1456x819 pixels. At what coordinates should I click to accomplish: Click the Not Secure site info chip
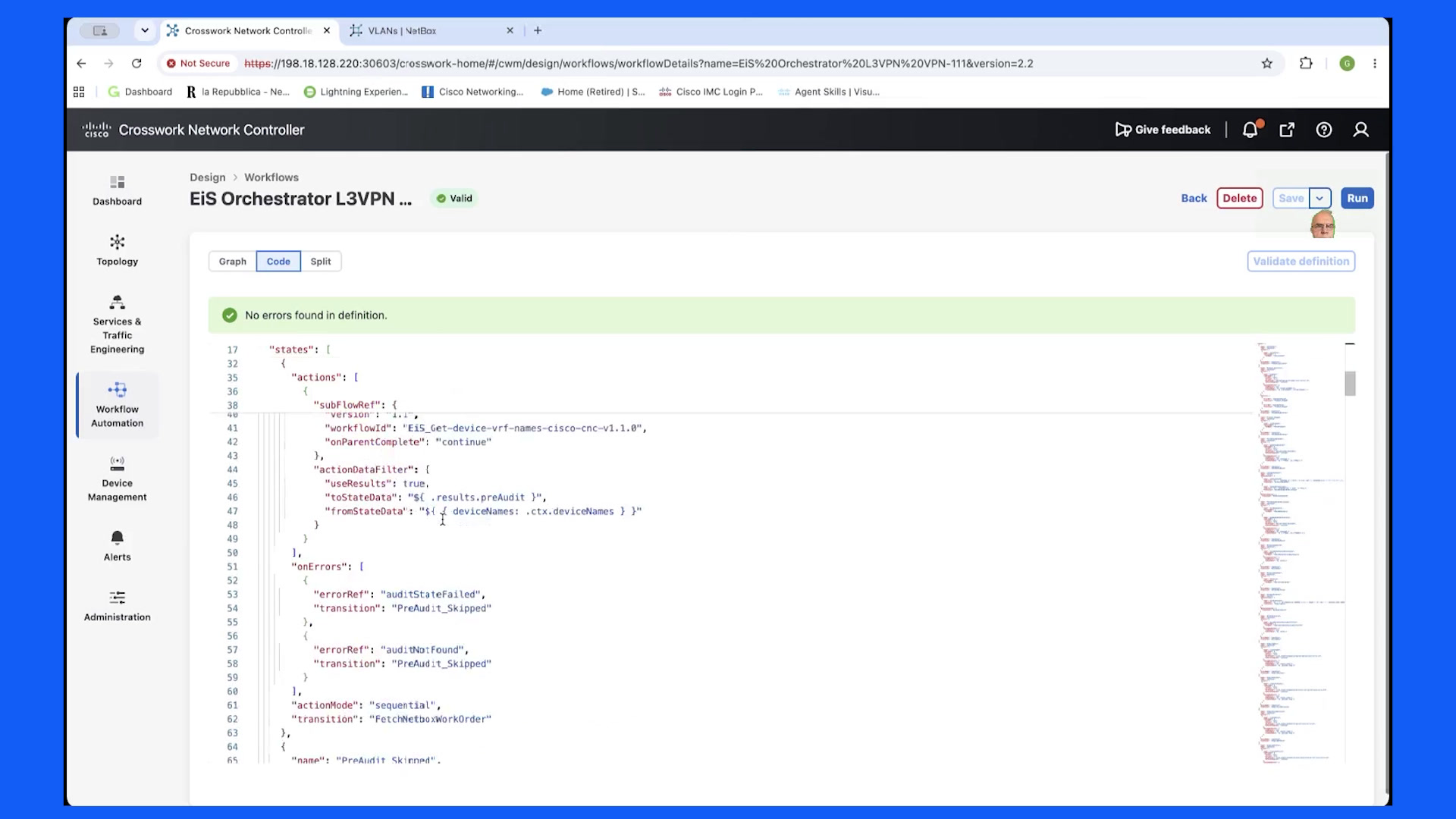[199, 64]
